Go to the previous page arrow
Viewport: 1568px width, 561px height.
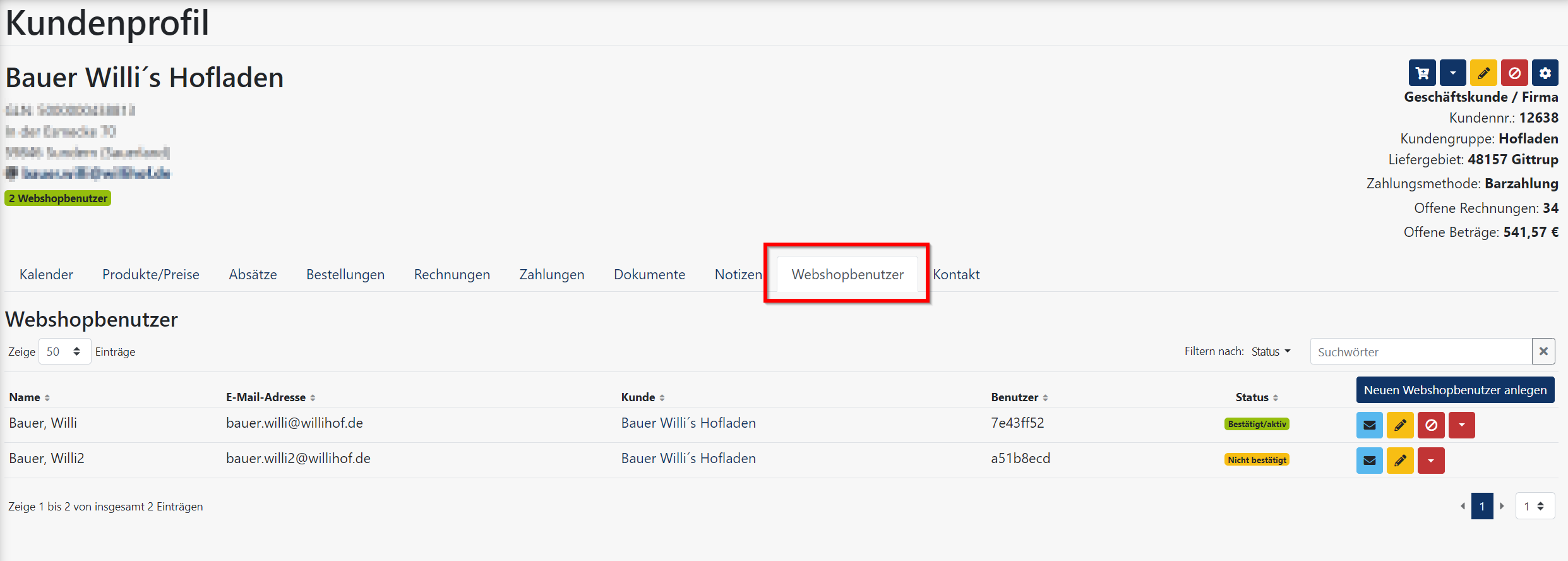click(x=1463, y=506)
